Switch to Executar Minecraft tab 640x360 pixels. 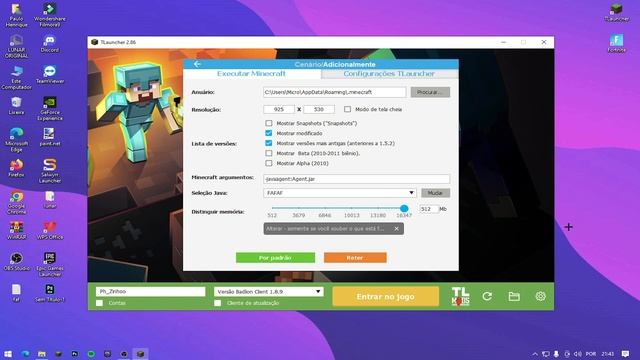tap(251, 73)
